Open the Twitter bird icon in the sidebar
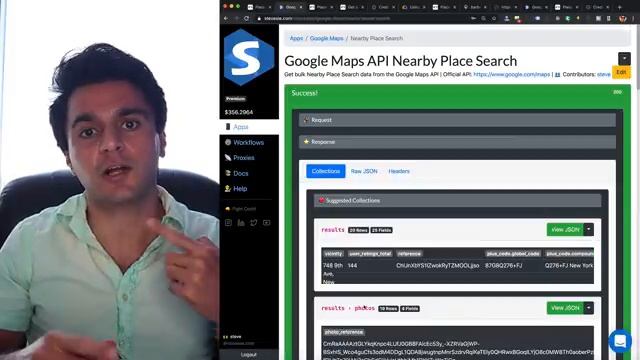The image size is (640, 360). [254, 222]
